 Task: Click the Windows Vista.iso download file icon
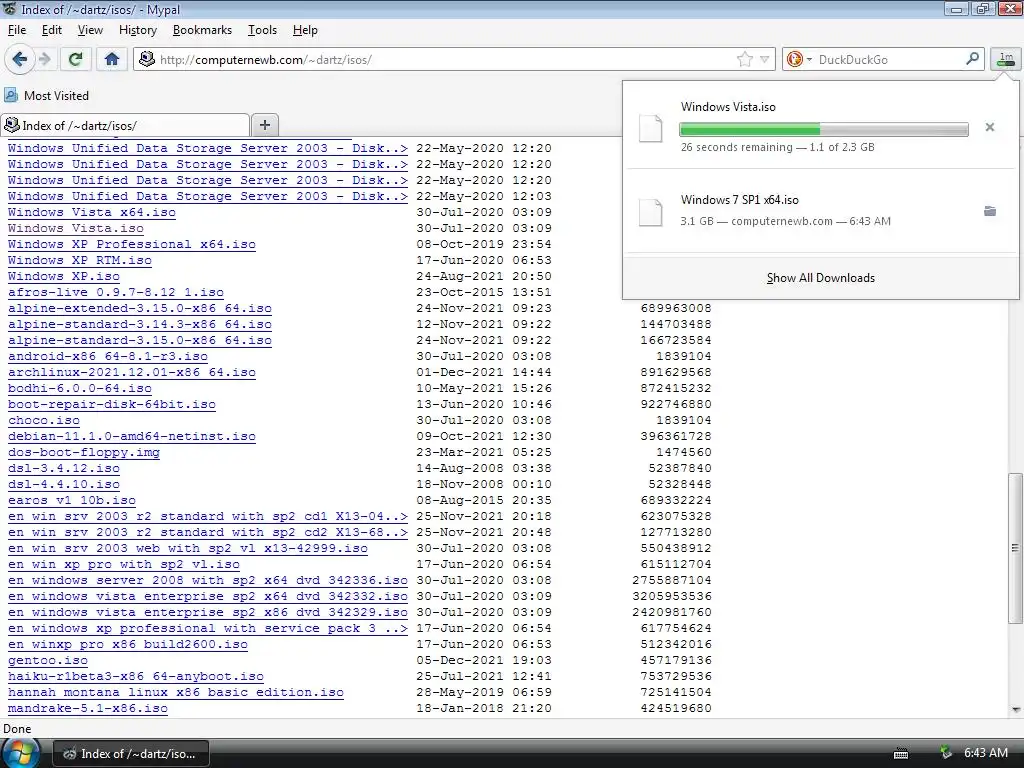[x=650, y=128]
